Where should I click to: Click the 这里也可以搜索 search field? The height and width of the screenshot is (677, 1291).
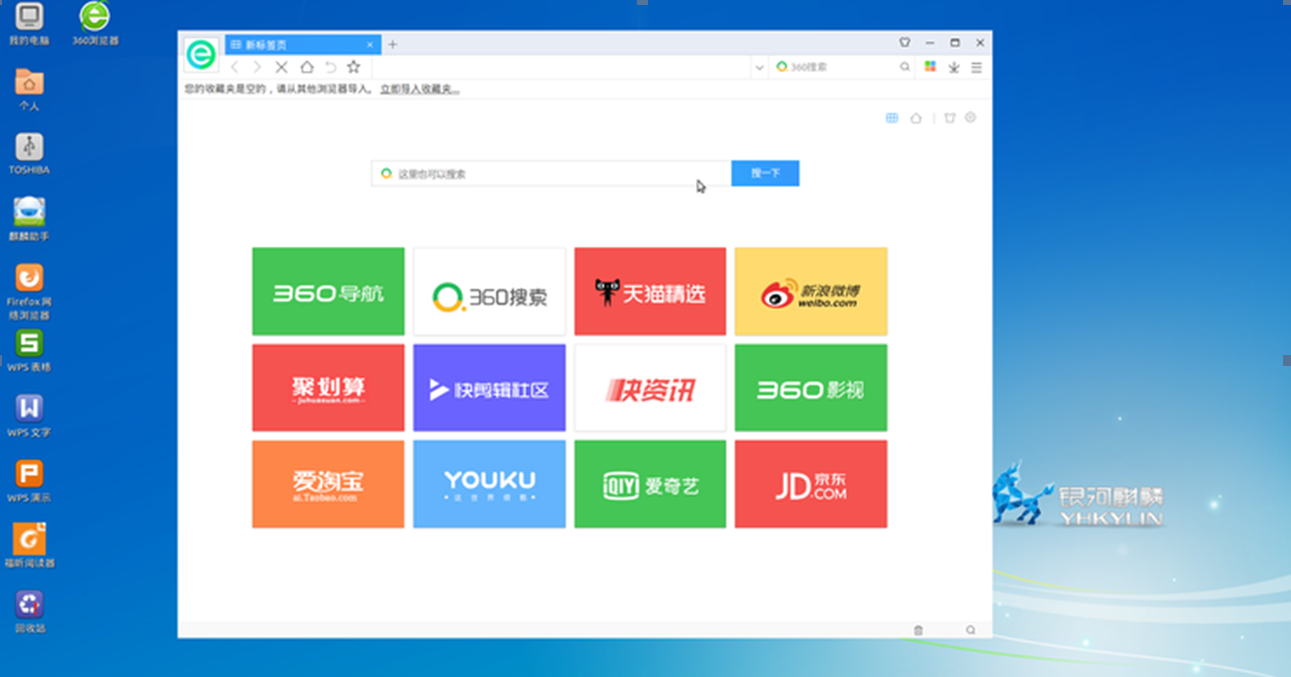tap(551, 173)
